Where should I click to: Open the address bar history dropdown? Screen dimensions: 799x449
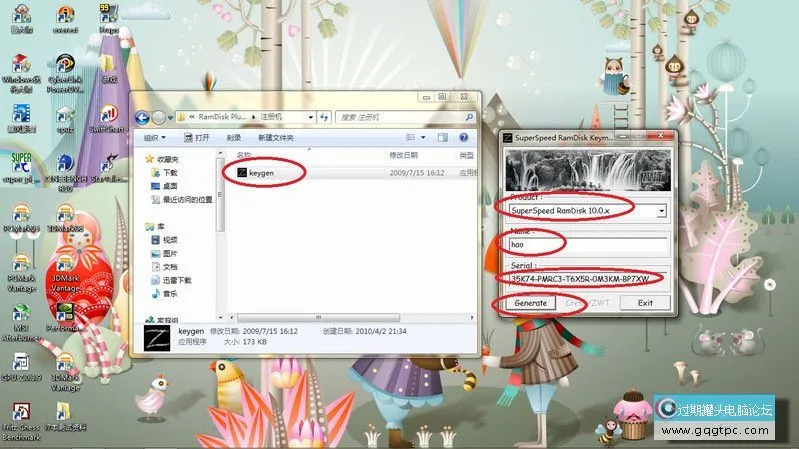[x=310, y=117]
